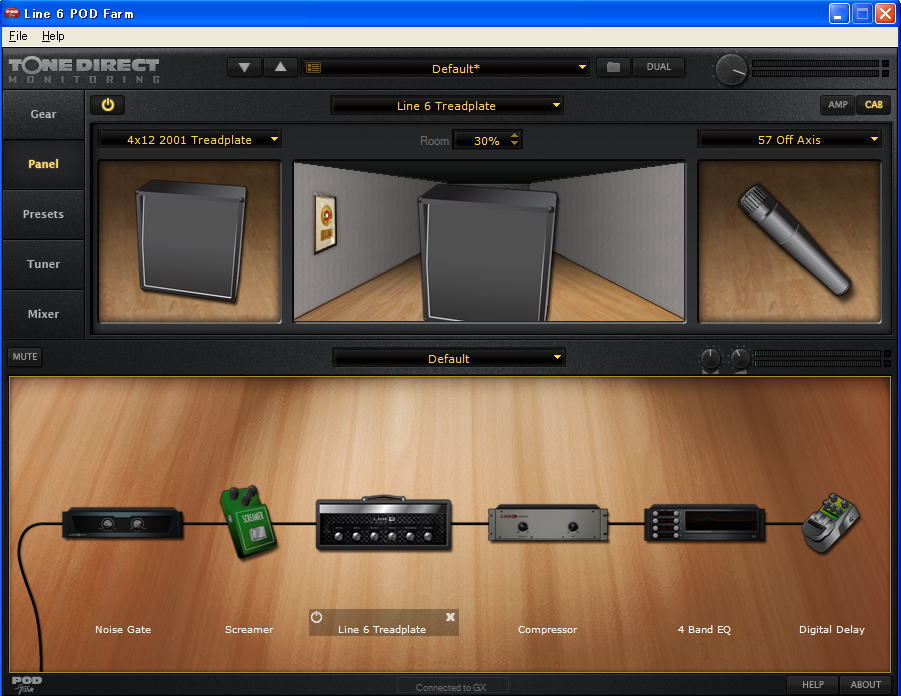Image resolution: width=901 pixels, height=696 pixels.
Task: Go to next preset with up arrow
Action: [x=280, y=67]
